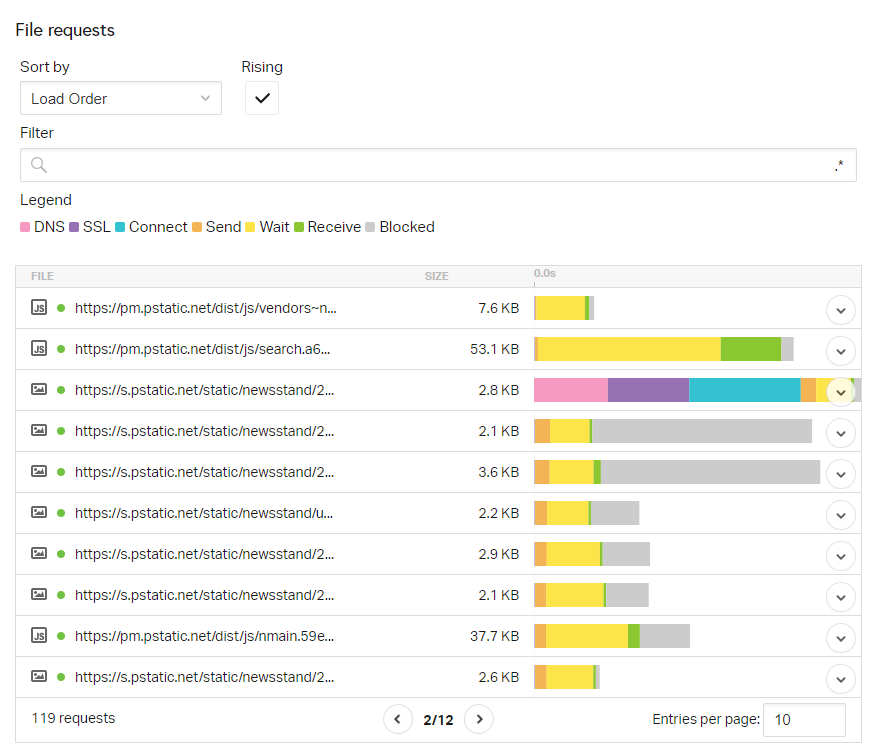Go to the next page of requests
Screen dimensions: 877x751
(479, 719)
